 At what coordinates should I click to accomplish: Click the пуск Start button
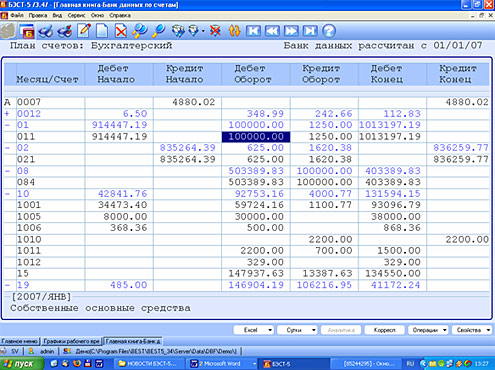click(20, 364)
